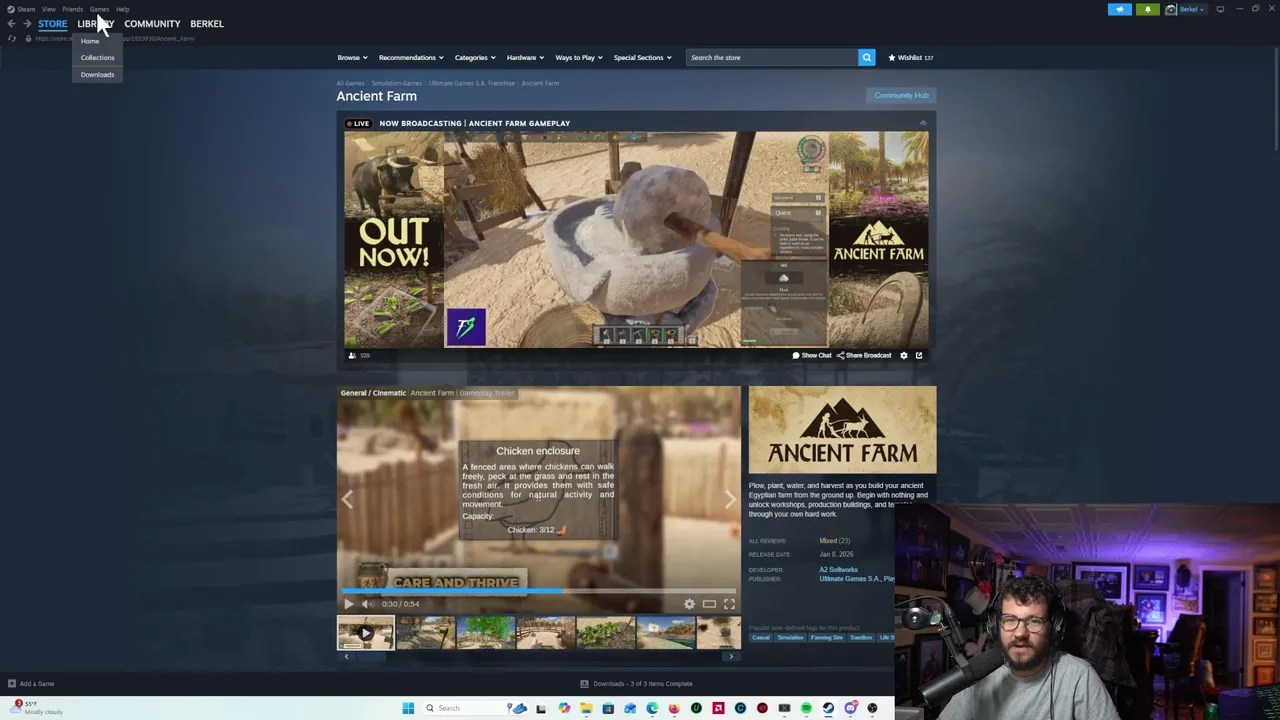
Task: Select Collections in the Library dropdown
Action: click(x=97, y=57)
